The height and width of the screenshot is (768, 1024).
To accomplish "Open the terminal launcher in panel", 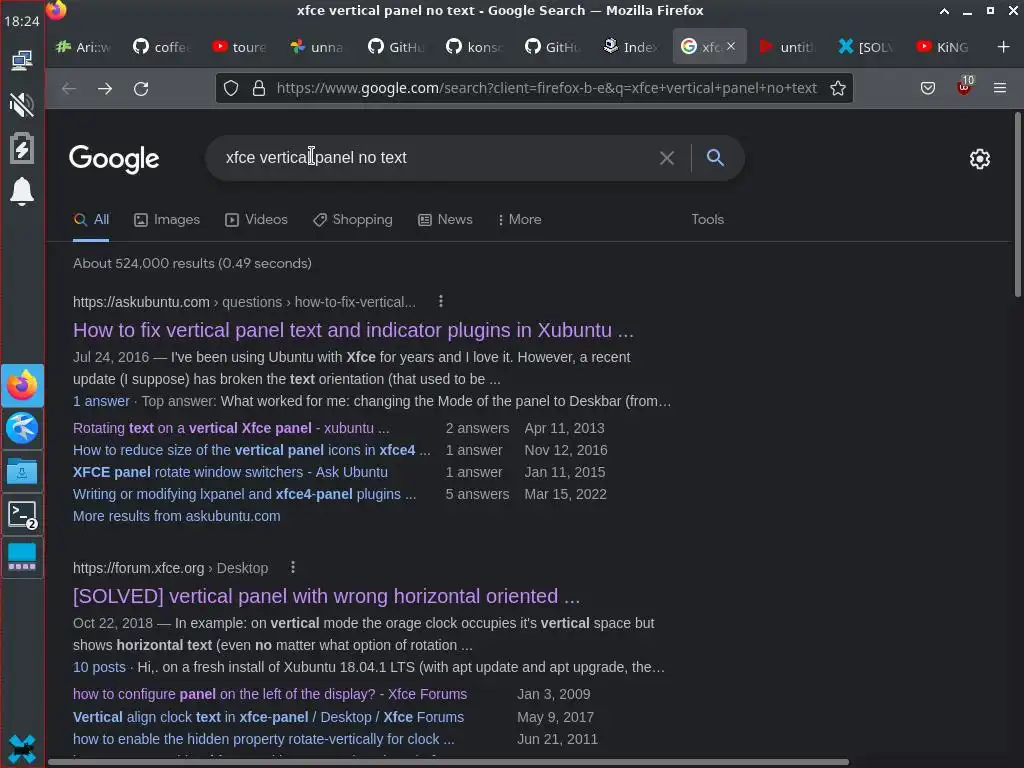I will pos(22,515).
